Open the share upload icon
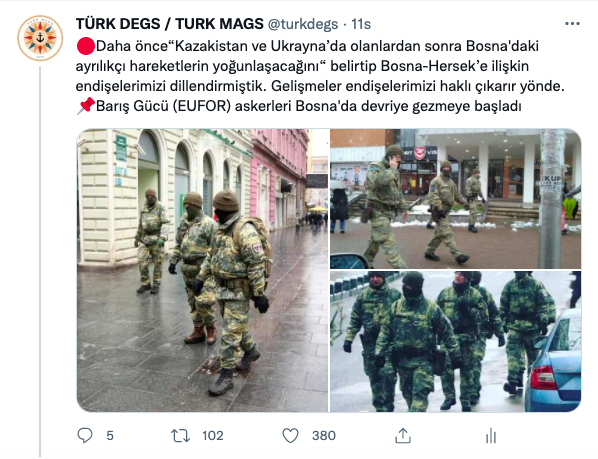This screenshot has height=459, width=598. point(403,435)
